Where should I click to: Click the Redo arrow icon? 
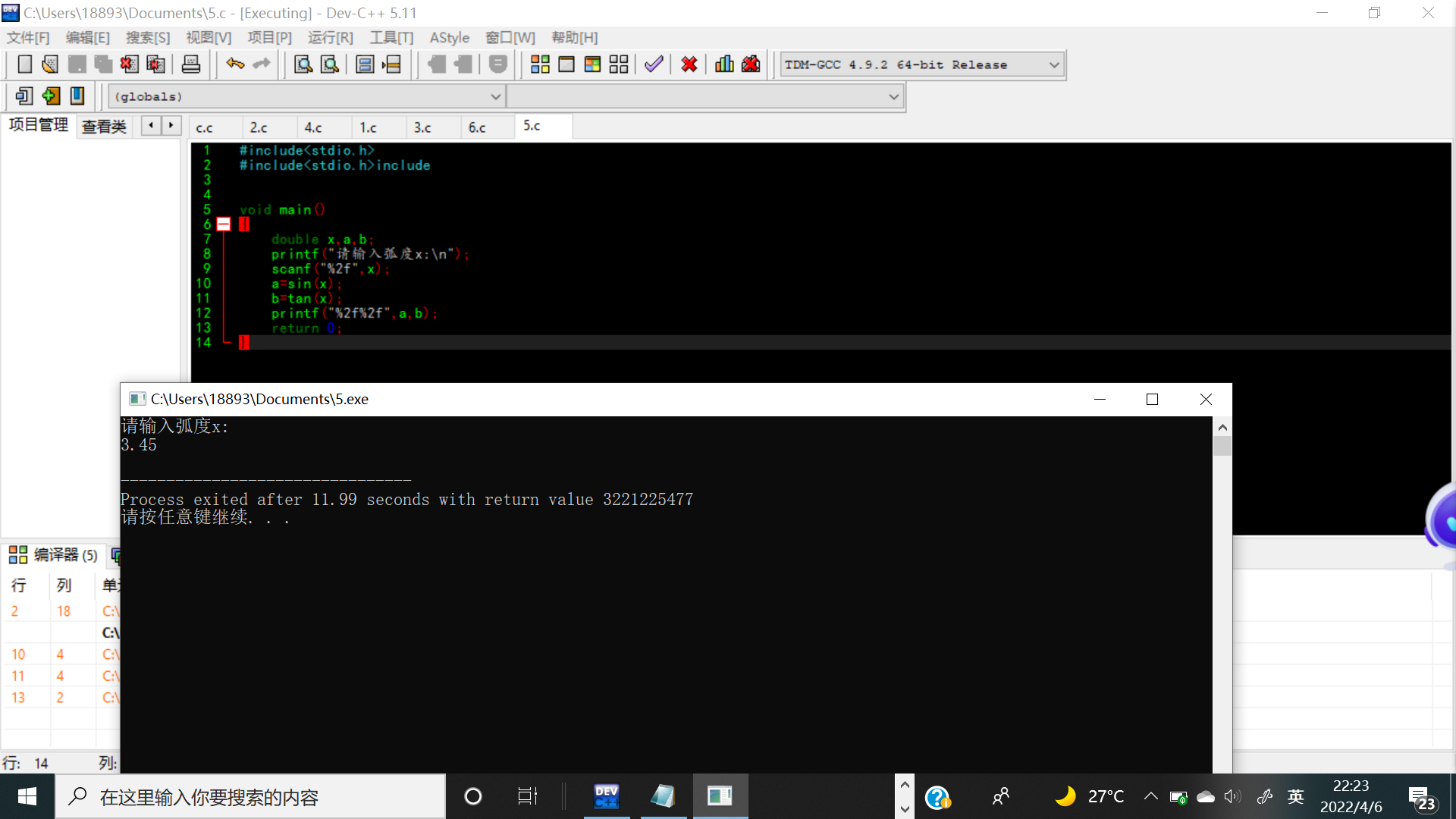click(262, 64)
